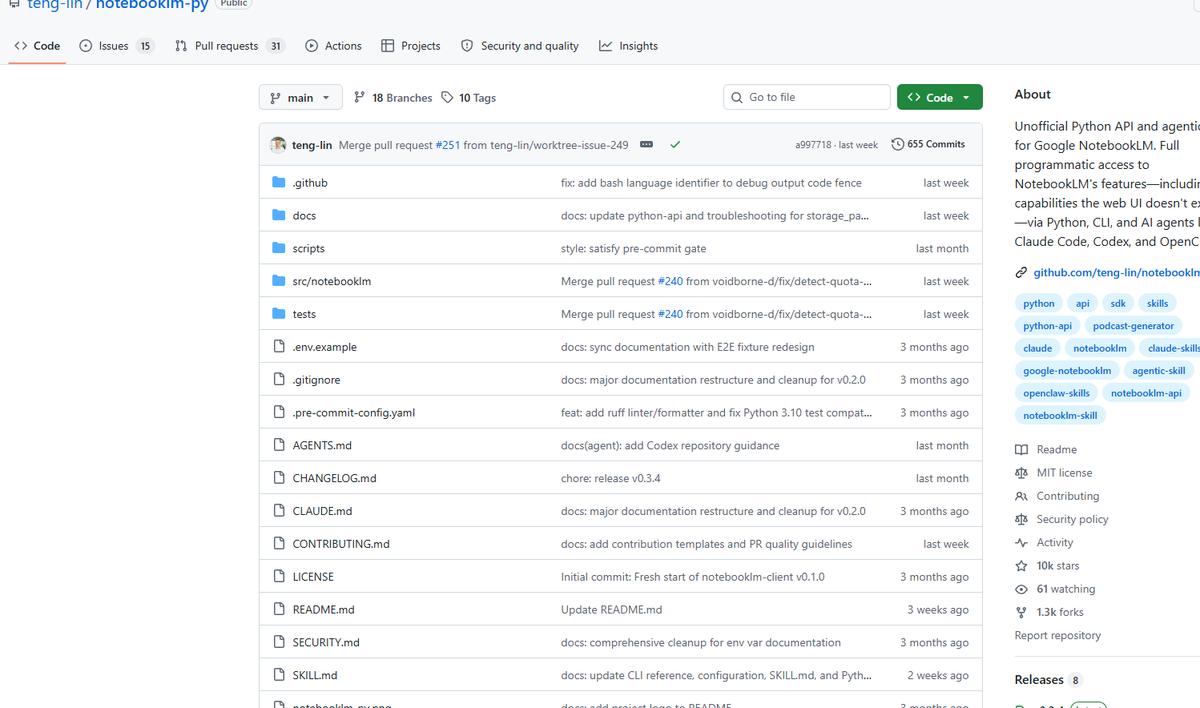Open the CHANGELOG.md file
This screenshot has width=1200, height=708.
tap(334, 478)
